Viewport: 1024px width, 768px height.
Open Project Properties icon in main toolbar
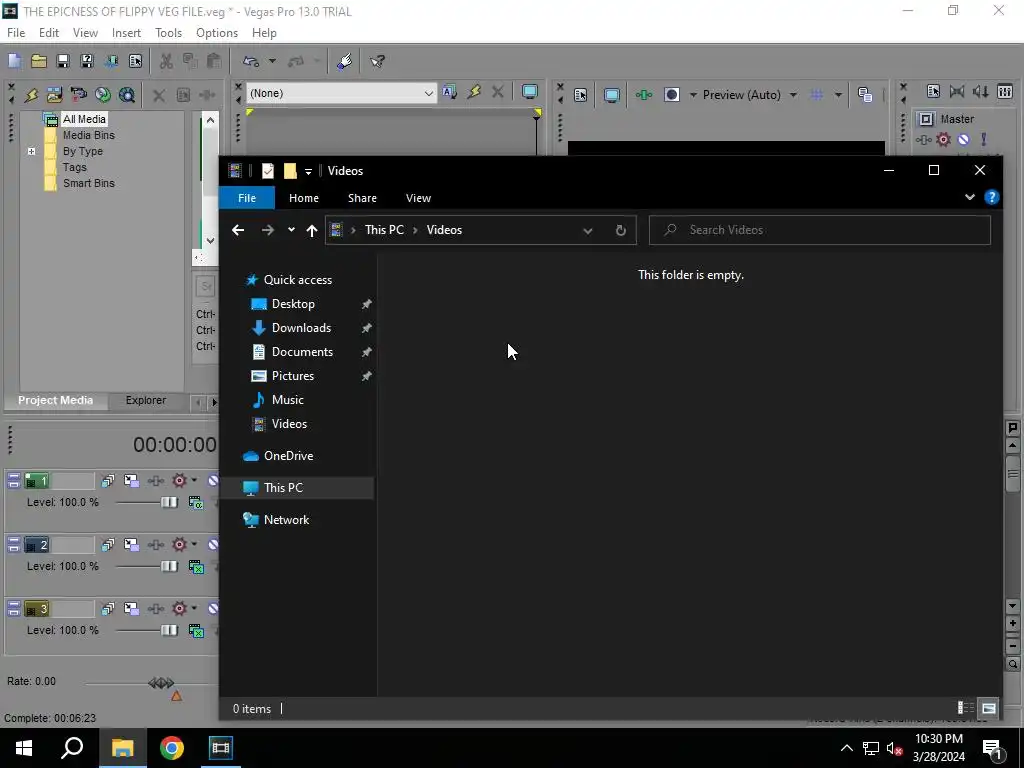pyautogui.click(x=135, y=61)
